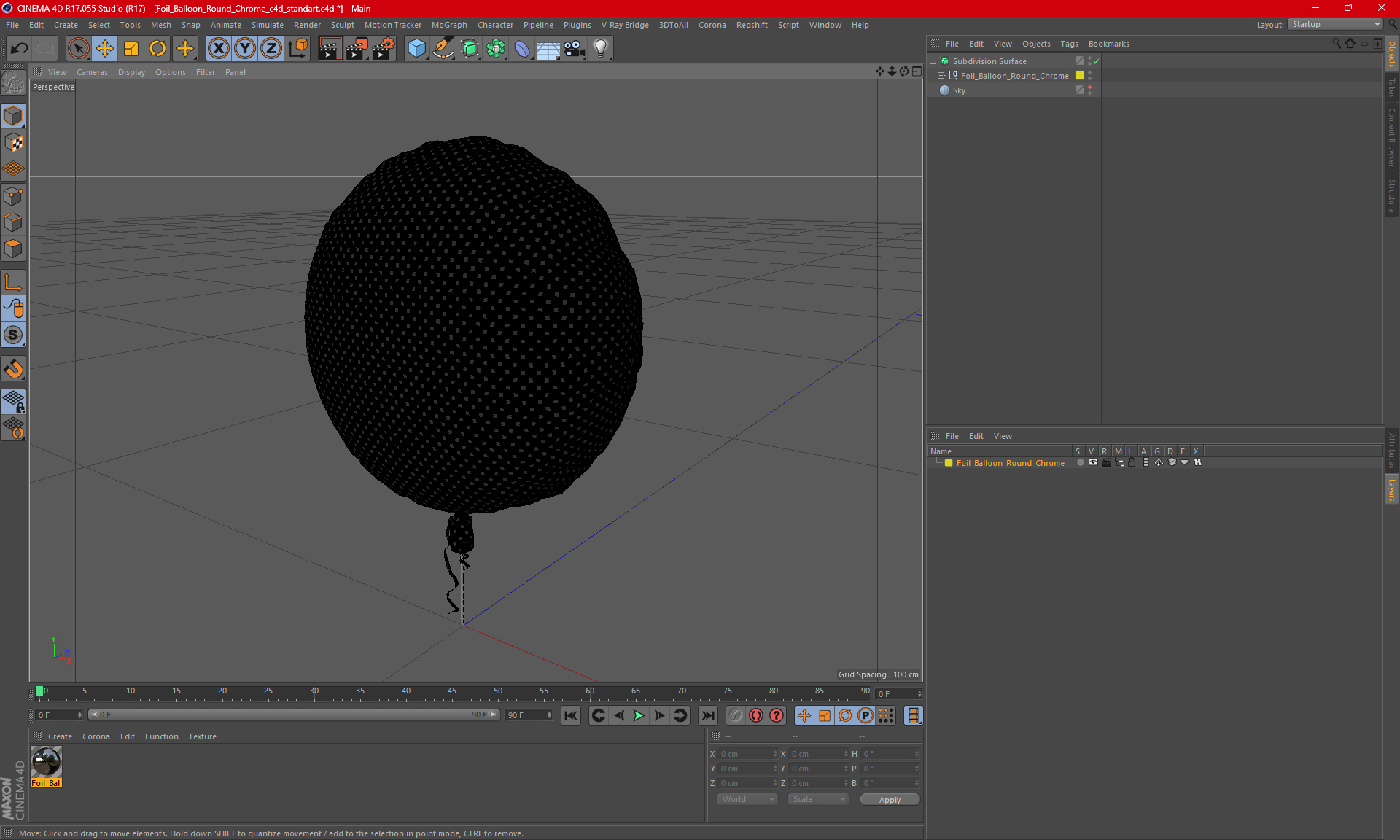The width and height of the screenshot is (1400, 840).
Task: Enable the Texture mode checkerboard cube icon
Action: [13, 143]
